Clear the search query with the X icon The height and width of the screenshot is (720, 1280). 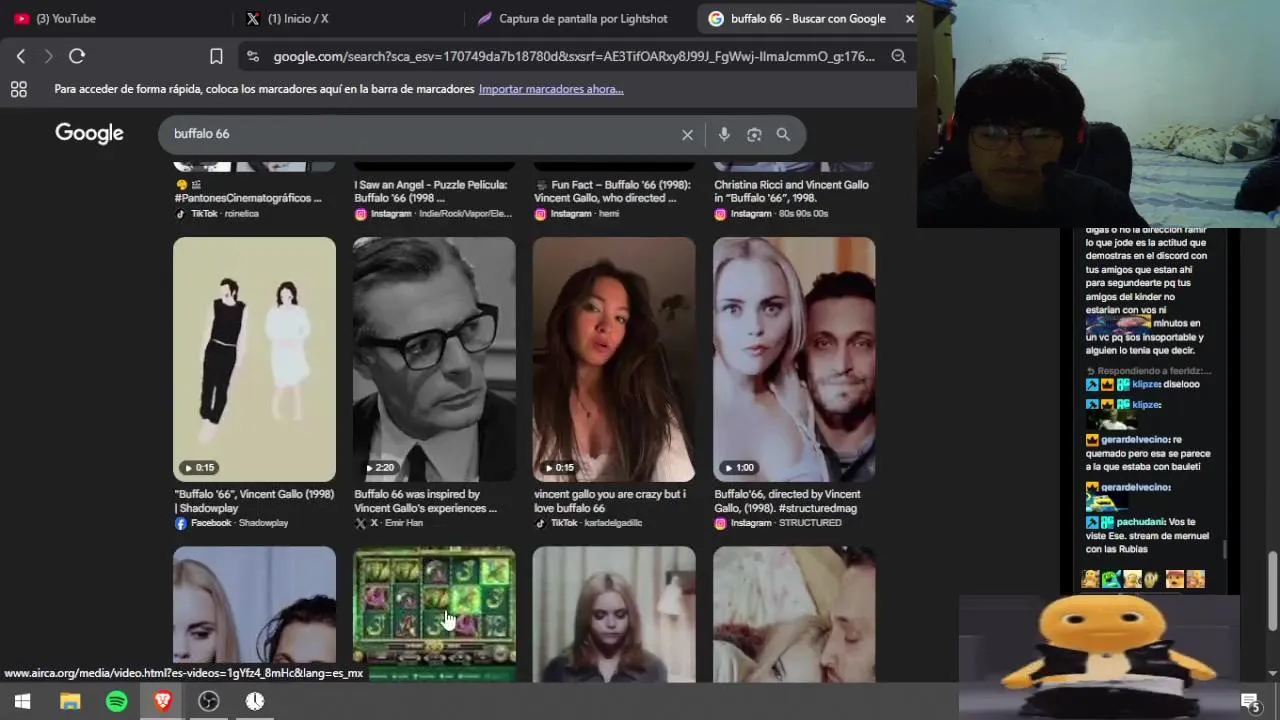687,134
